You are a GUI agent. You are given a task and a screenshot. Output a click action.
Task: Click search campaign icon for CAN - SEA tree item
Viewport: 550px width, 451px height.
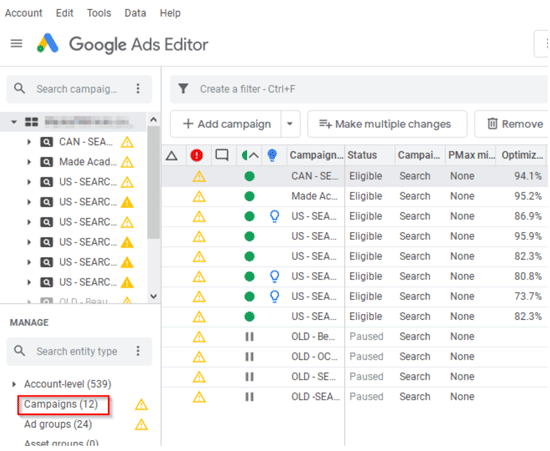(47, 142)
